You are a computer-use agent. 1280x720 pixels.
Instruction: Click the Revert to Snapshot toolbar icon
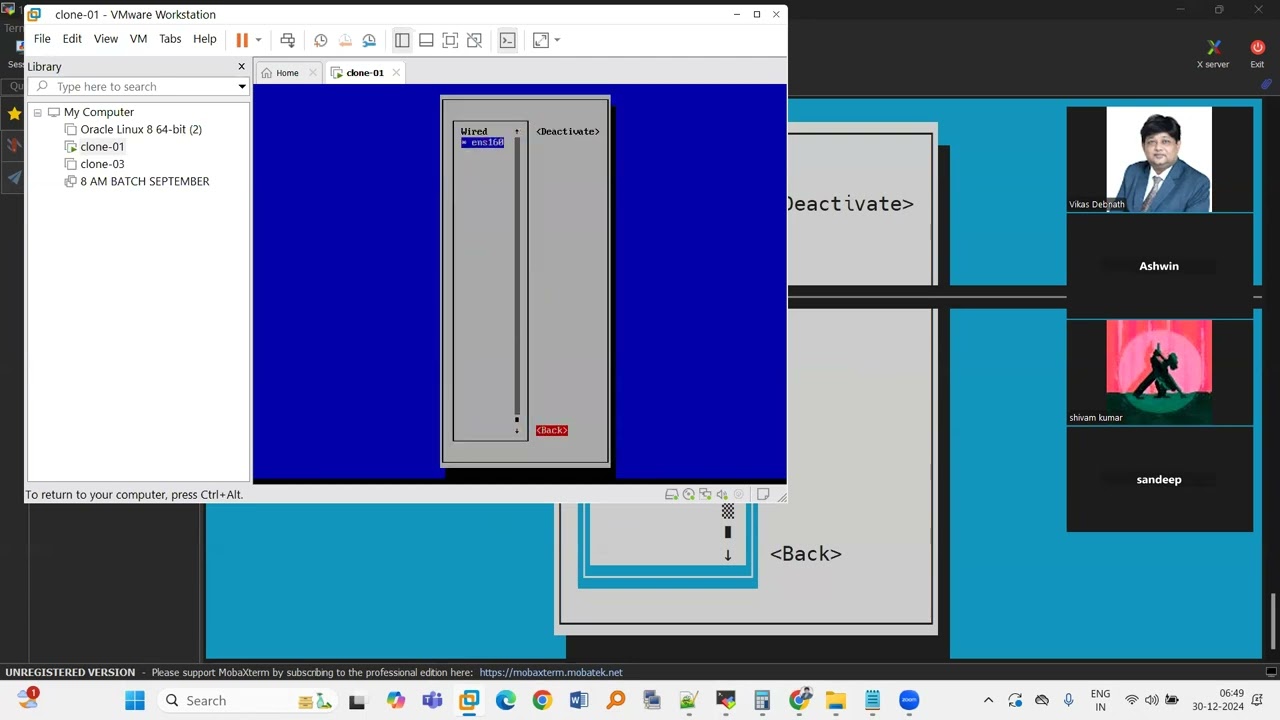tap(345, 40)
